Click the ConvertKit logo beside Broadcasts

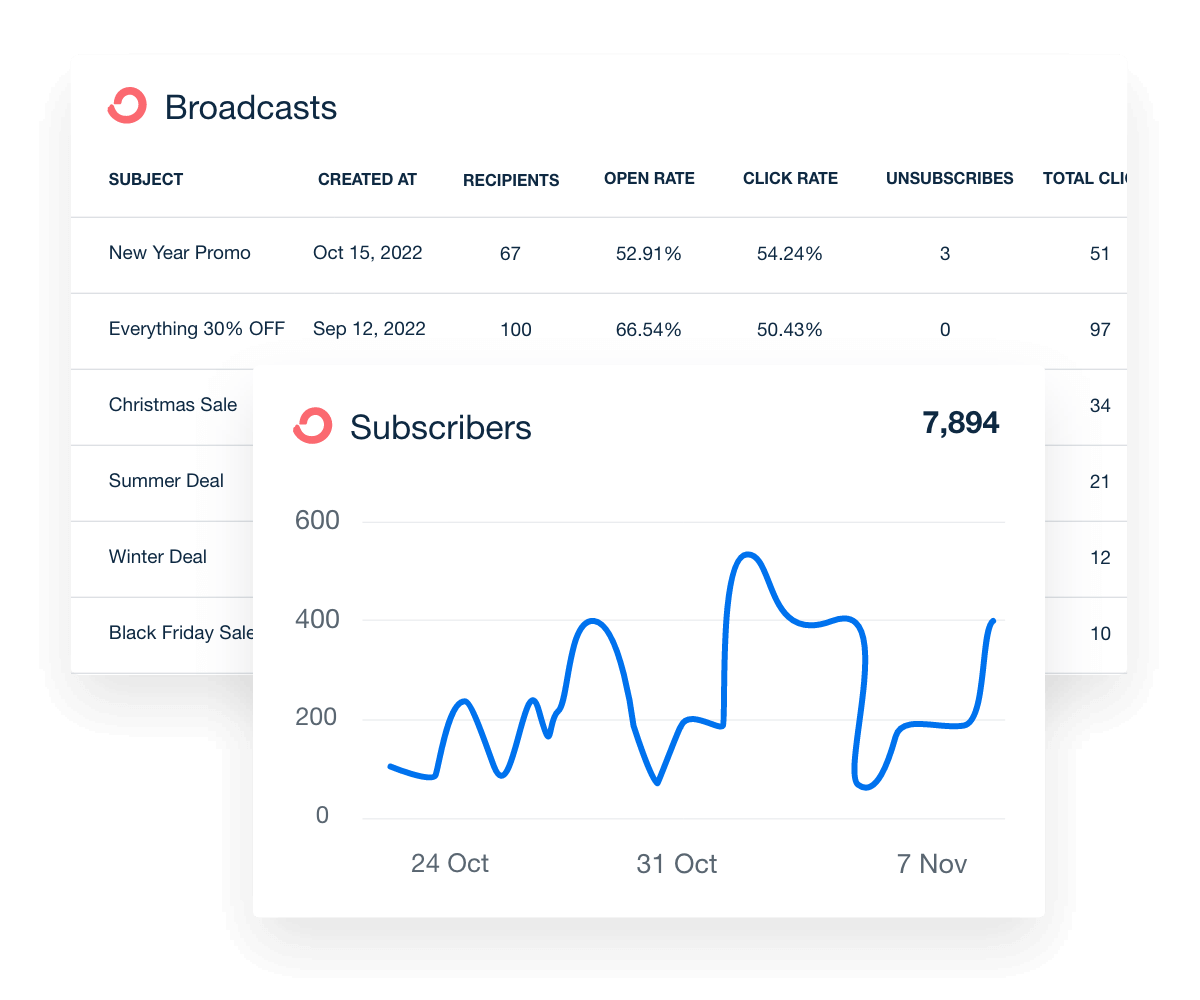[x=127, y=105]
